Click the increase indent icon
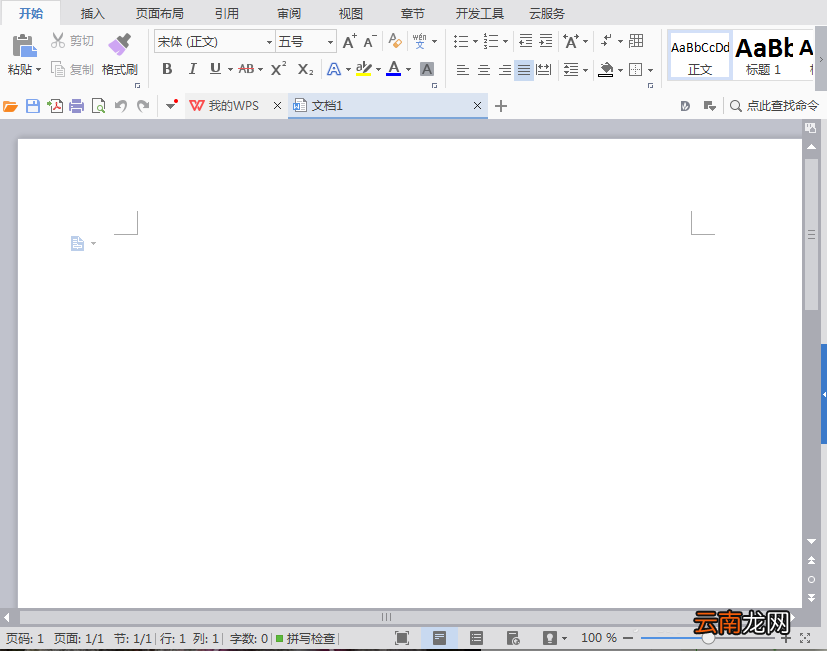The image size is (827, 651). point(546,41)
